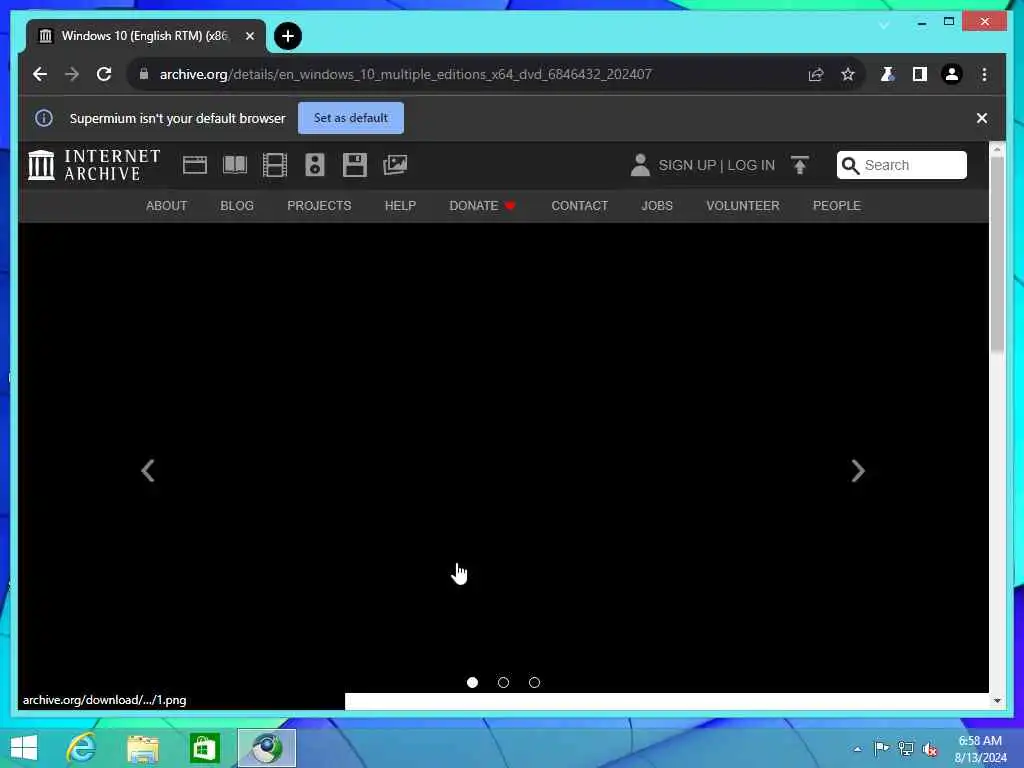Image resolution: width=1024 pixels, height=768 pixels.
Task: Open the Software floppy disk icon
Action: 355,165
